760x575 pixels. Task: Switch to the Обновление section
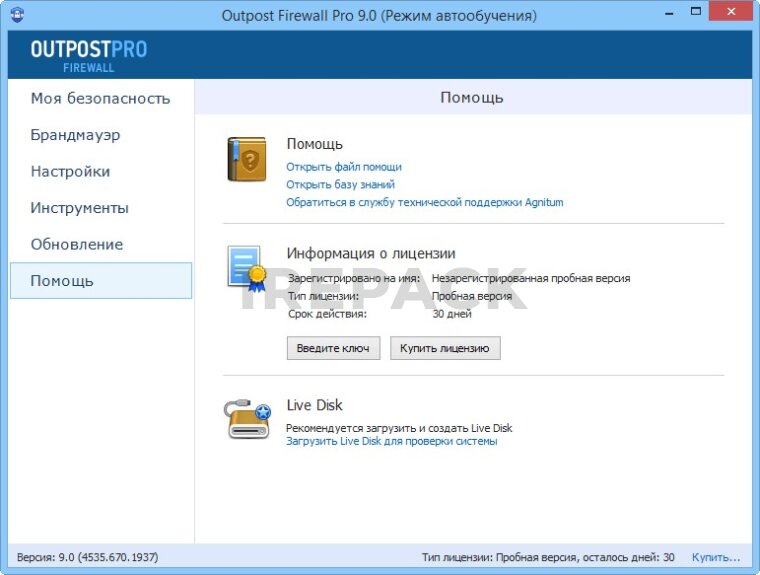77,244
